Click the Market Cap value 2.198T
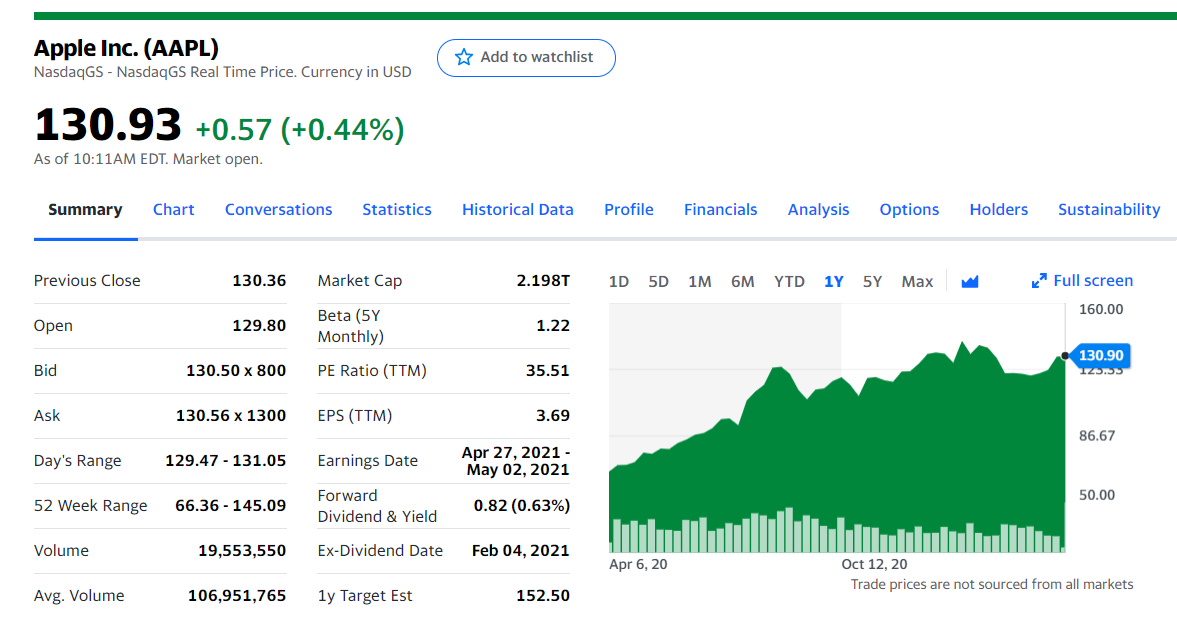Screen dimensions: 1177x637 click(543, 281)
